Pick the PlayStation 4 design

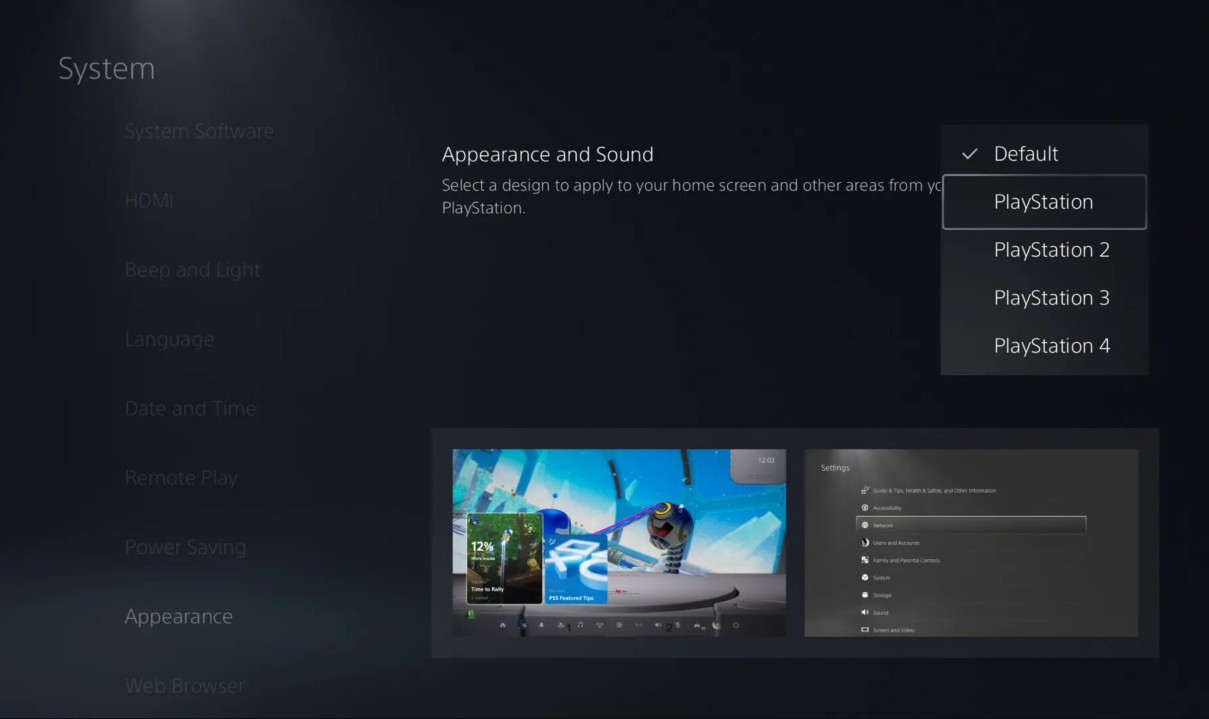pyautogui.click(x=1044, y=346)
